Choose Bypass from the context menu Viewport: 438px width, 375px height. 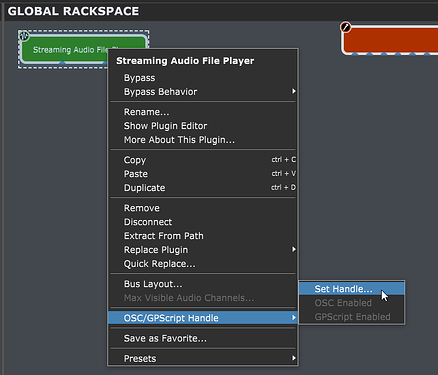[203, 78]
